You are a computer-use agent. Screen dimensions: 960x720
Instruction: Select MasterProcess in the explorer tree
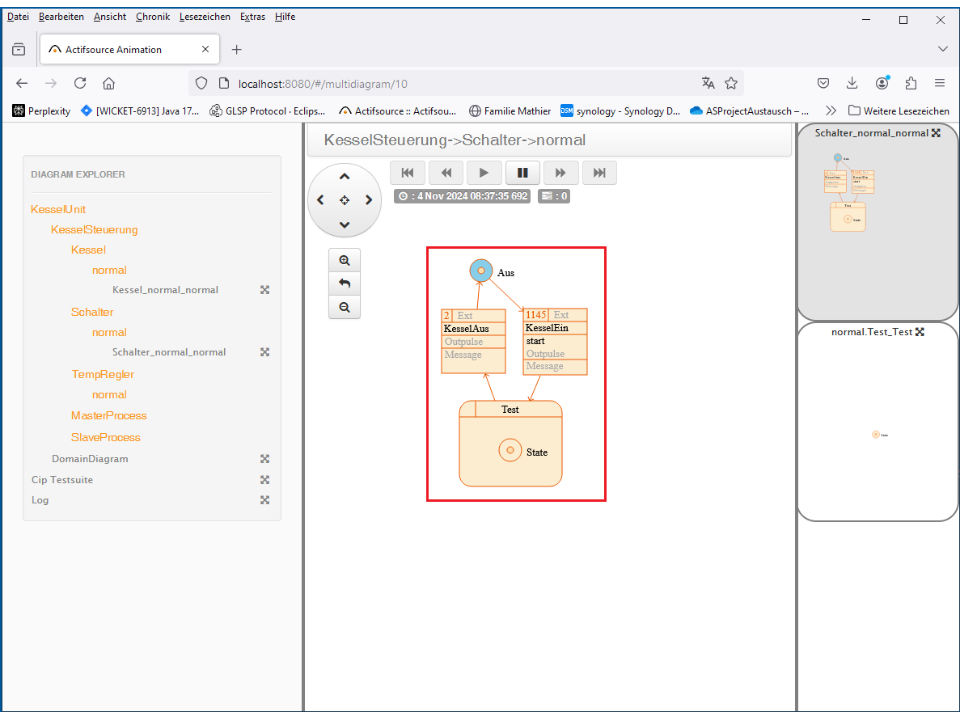pyautogui.click(x=108, y=415)
